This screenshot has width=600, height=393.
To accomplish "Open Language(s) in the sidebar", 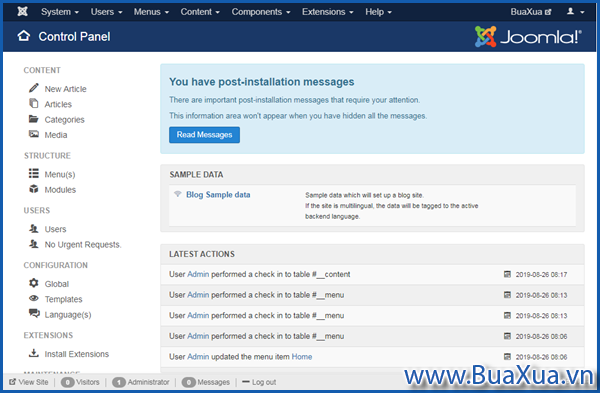I will [68, 315].
